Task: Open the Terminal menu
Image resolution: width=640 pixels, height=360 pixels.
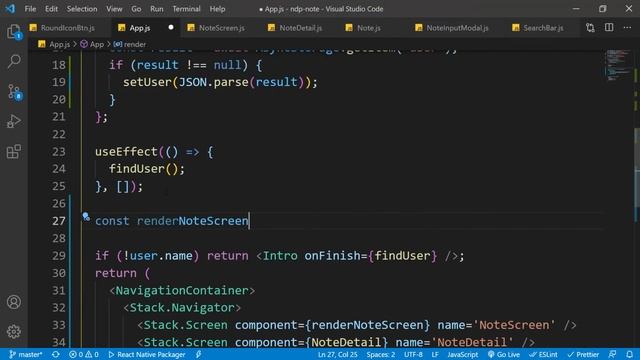Action: coord(186,9)
